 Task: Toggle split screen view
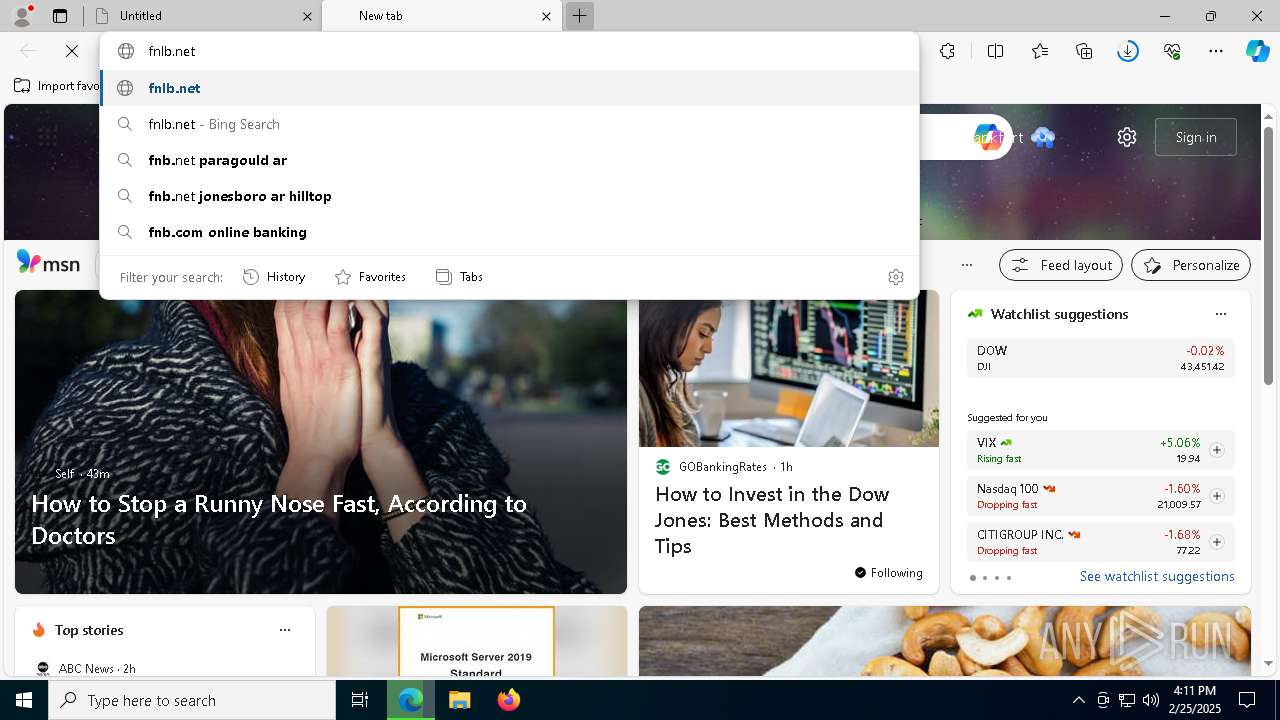pos(995,51)
